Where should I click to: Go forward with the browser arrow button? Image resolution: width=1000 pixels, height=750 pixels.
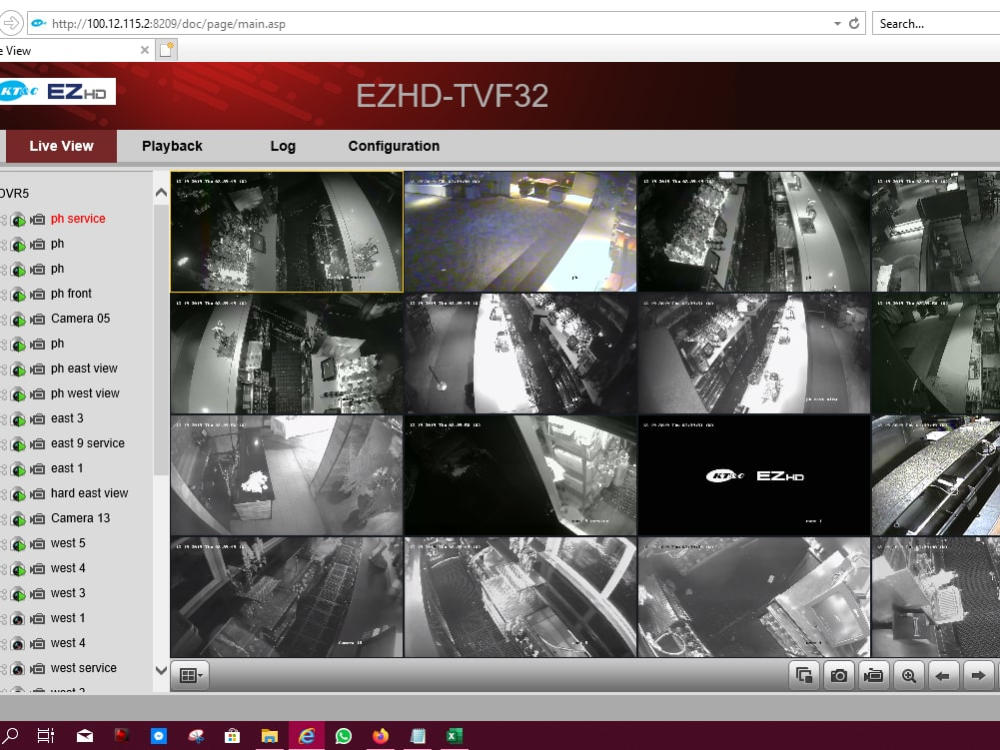click(x=11, y=24)
